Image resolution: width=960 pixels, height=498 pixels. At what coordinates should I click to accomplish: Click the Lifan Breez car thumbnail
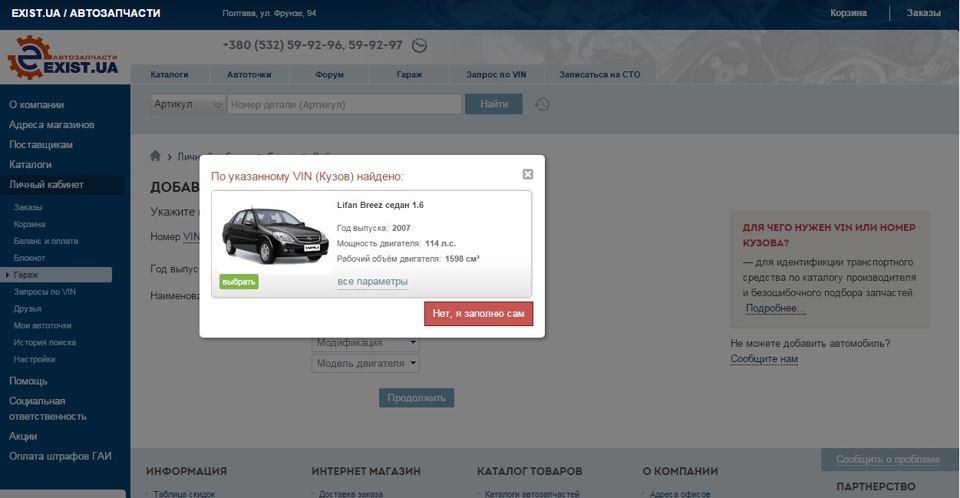tap(276, 235)
